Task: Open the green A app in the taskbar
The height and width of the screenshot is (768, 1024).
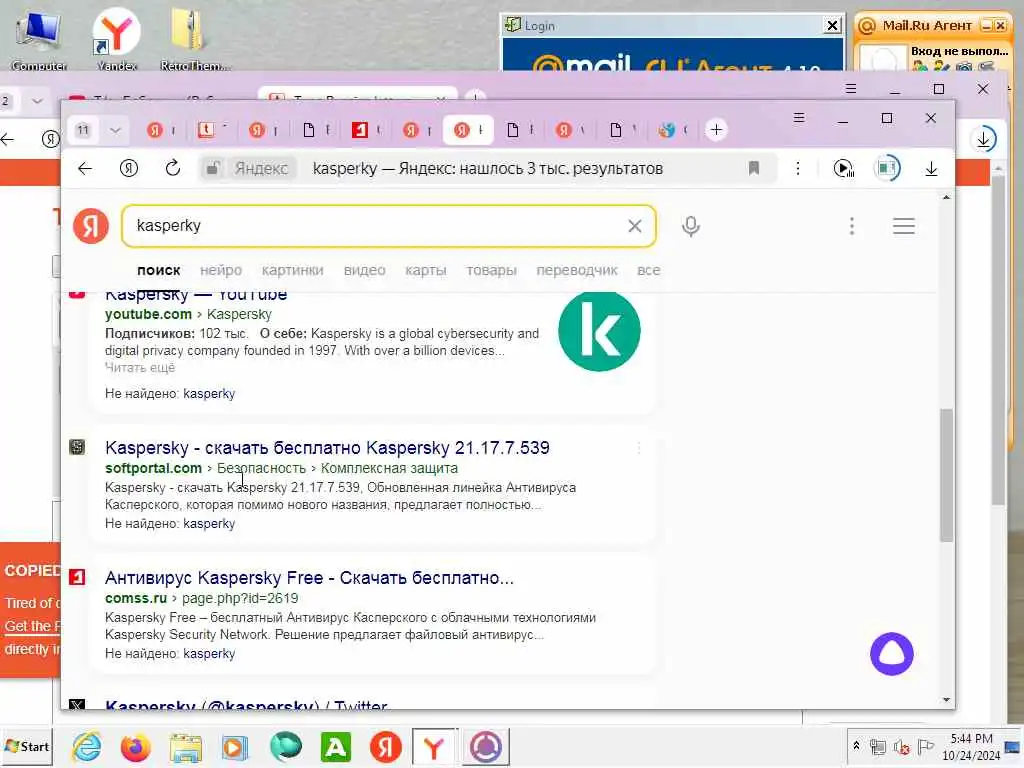Action: coord(336,746)
